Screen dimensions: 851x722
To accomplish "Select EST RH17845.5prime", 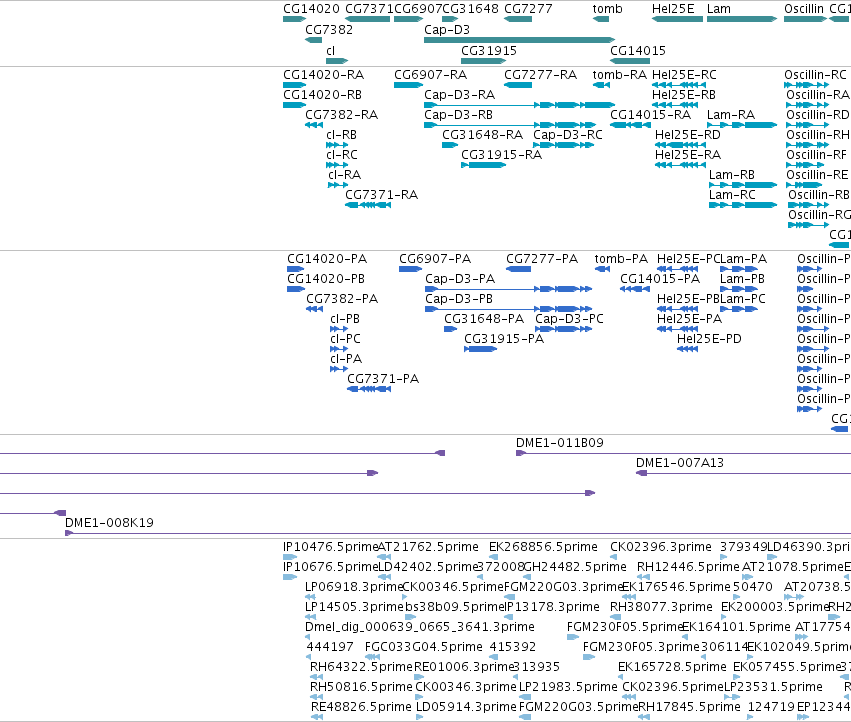I will point(644,717).
